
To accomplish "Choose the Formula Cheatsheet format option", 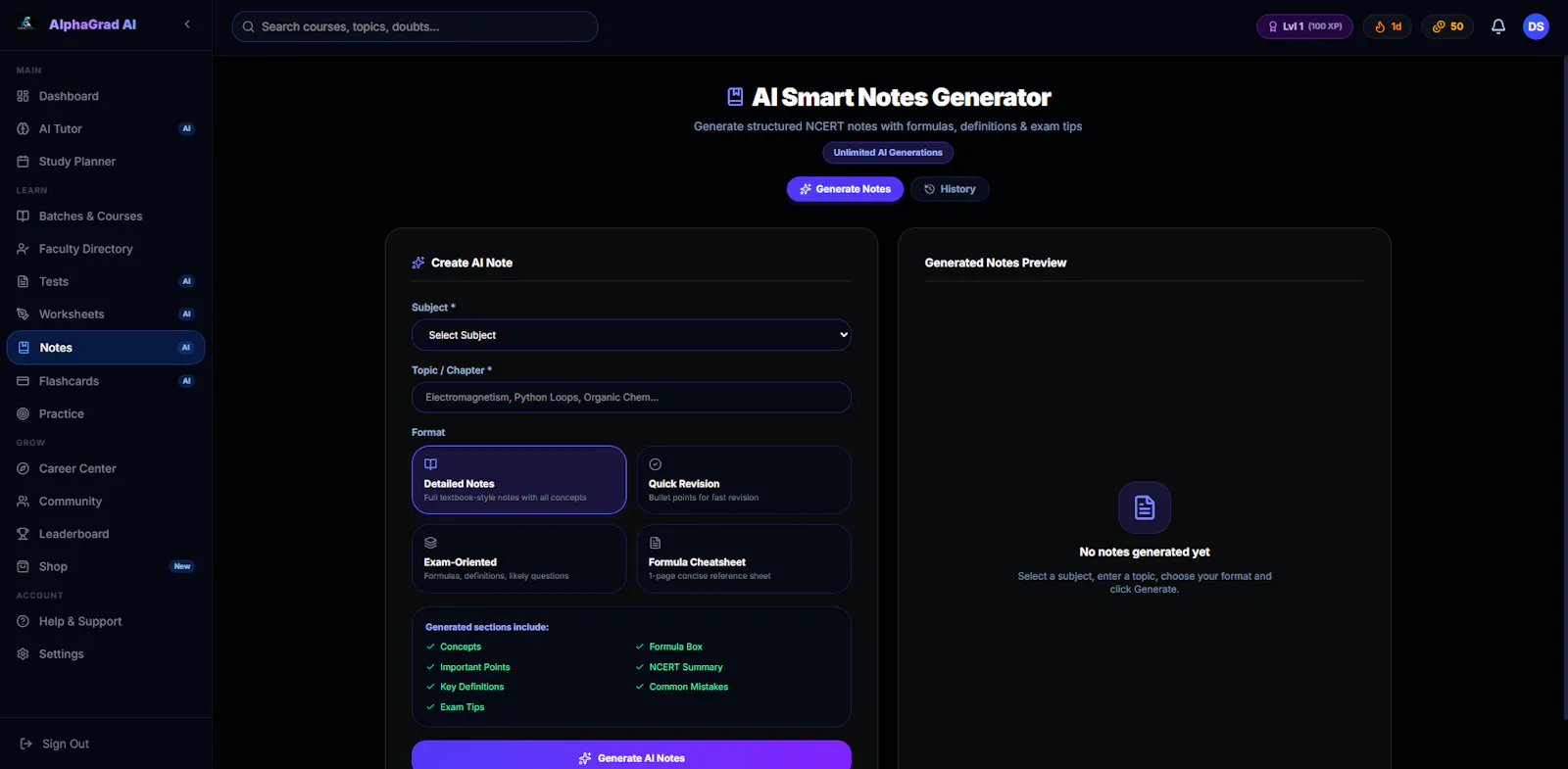I will pos(744,558).
